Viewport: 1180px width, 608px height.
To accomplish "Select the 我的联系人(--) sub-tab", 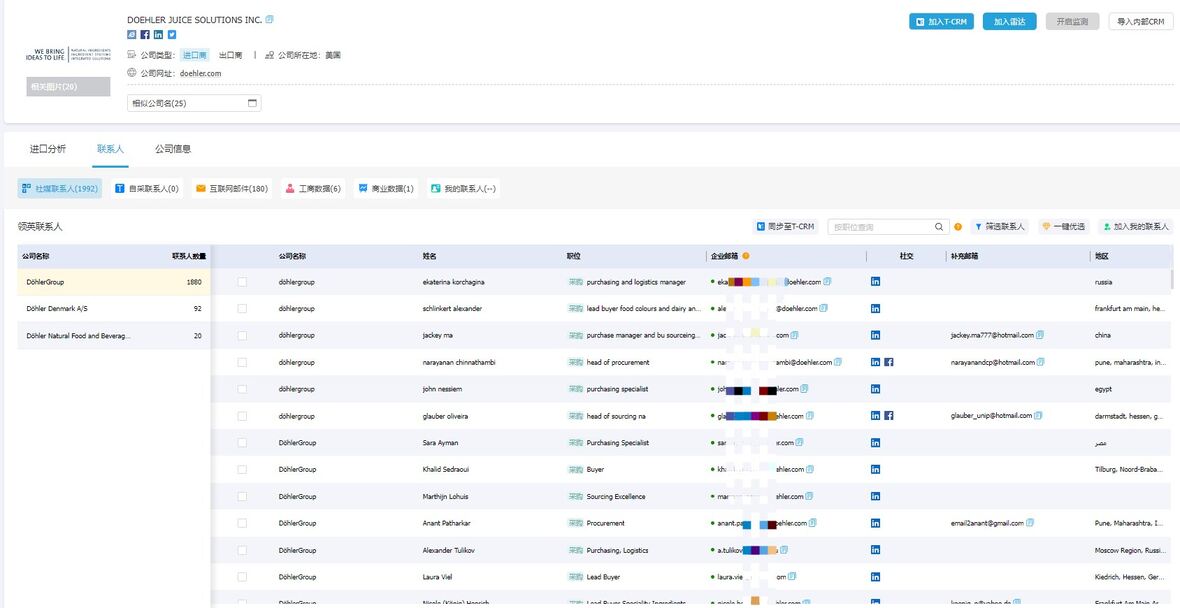I will click(463, 189).
